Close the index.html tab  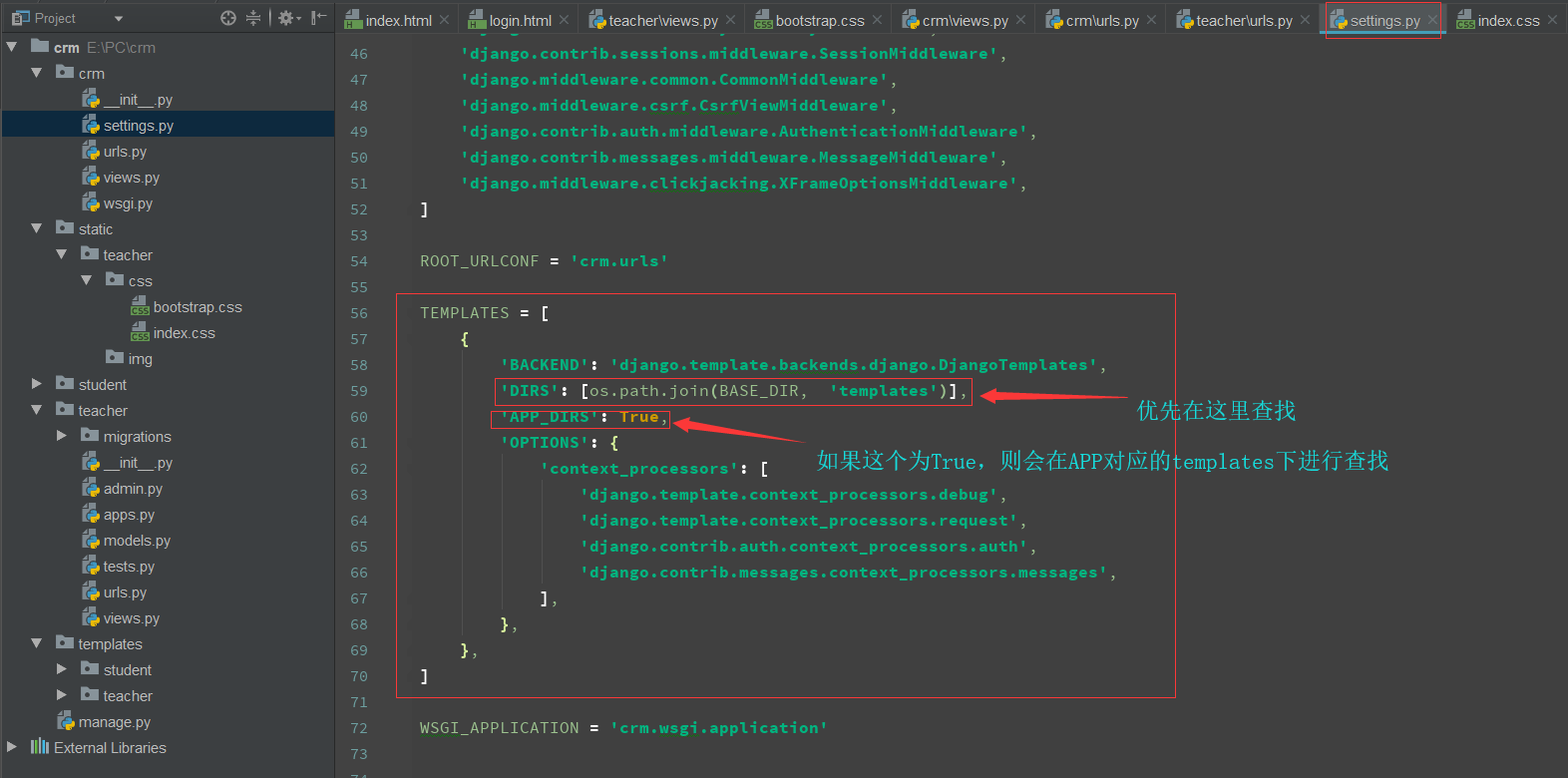444,20
